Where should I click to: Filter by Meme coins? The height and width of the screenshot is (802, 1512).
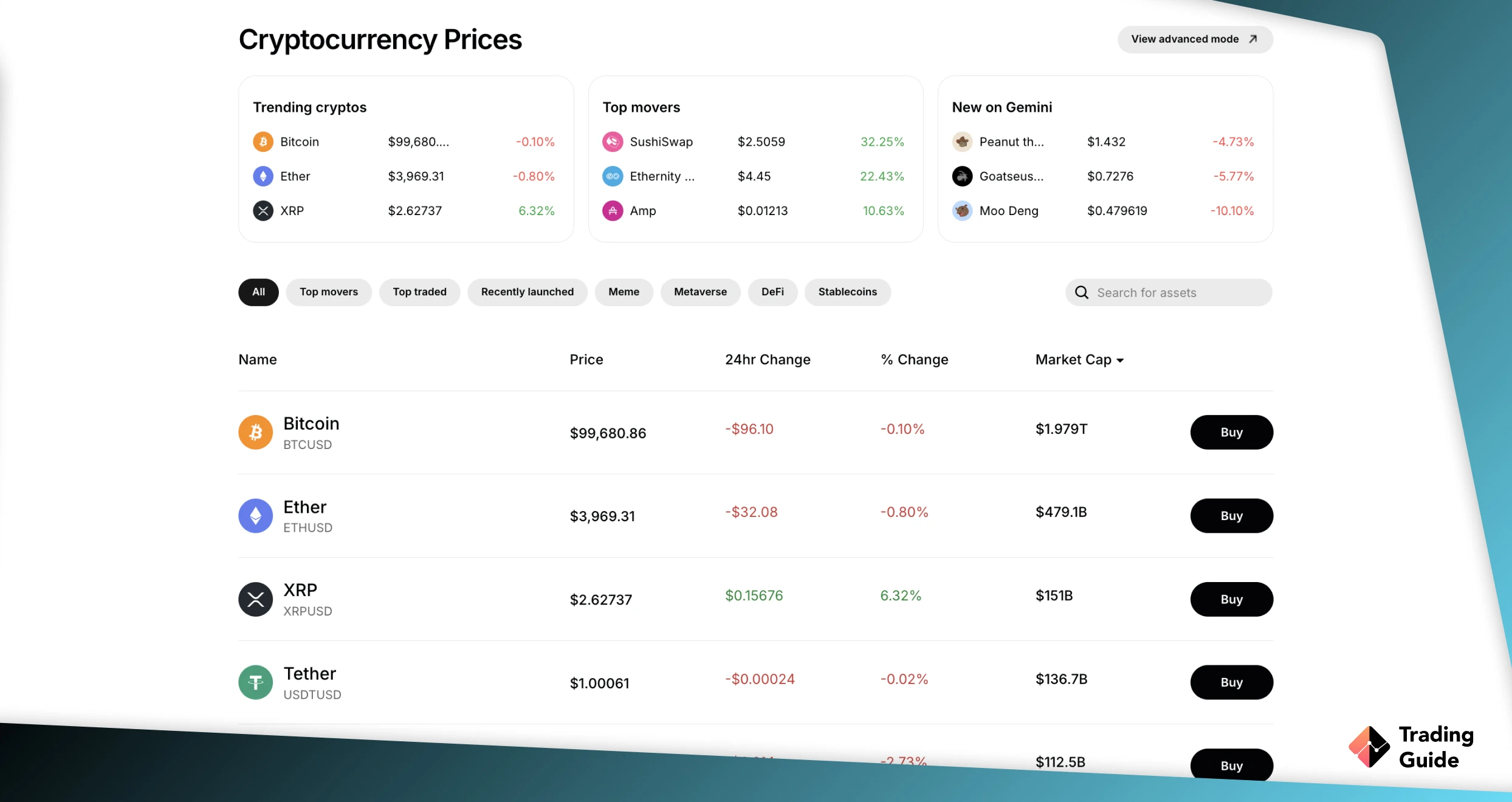[x=624, y=292]
